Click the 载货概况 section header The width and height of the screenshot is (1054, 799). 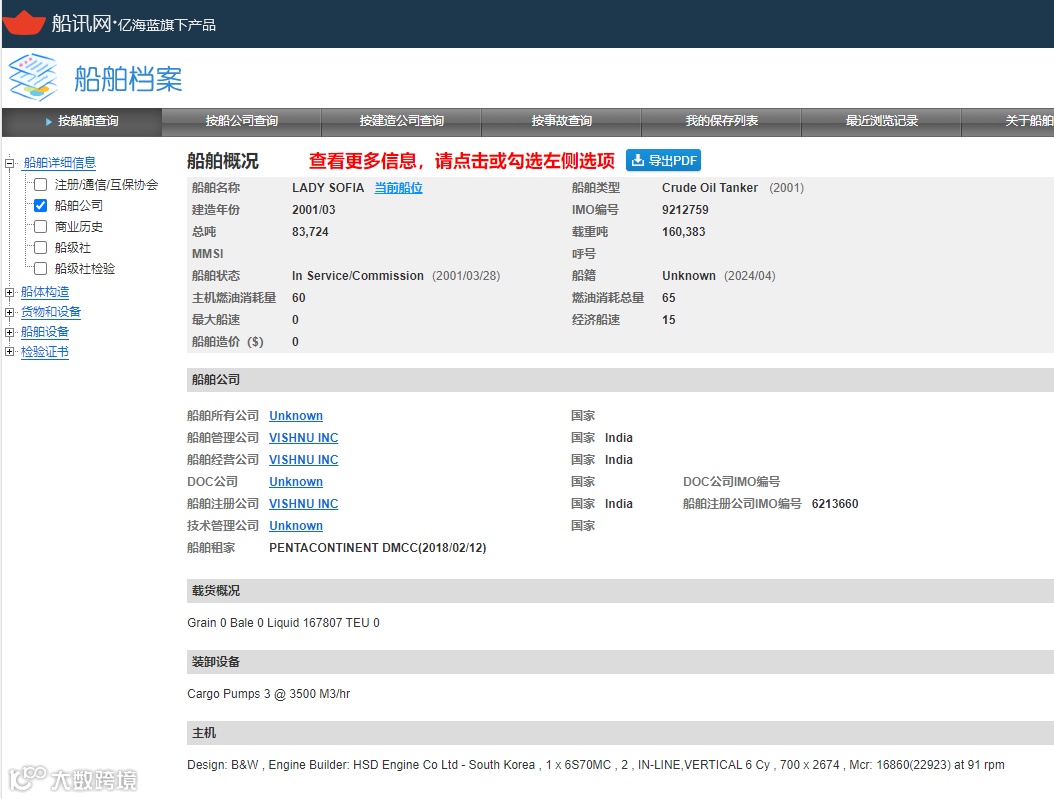[x=620, y=591]
